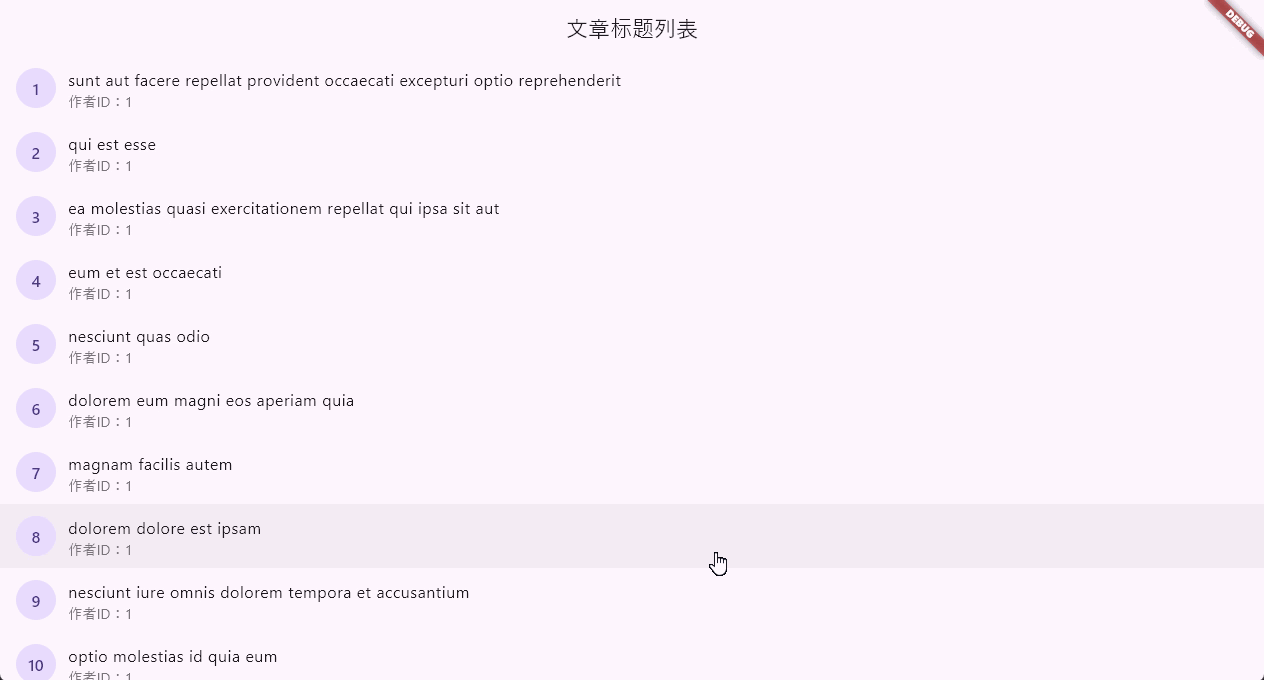Click the circle avatar numbered 1
Viewport: 1264px width, 680px height.
tap(36, 89)
